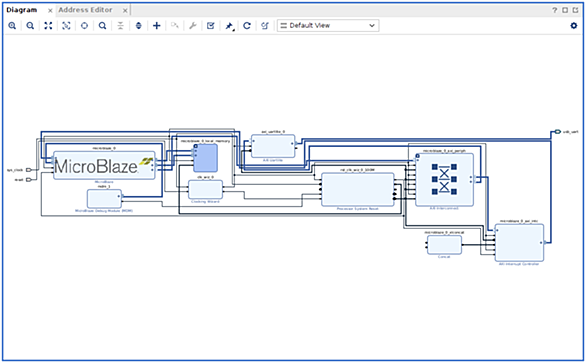Select the microblaze_0_local_memory hierarchy block
This screenshot has height=364, width=586.
[x=205, y=158]
